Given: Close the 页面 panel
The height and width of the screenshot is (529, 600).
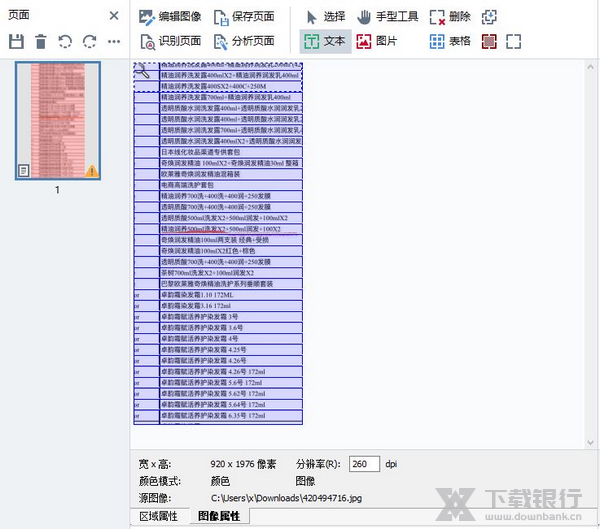Looking at the screenshot, I should (x=114, y=16).
